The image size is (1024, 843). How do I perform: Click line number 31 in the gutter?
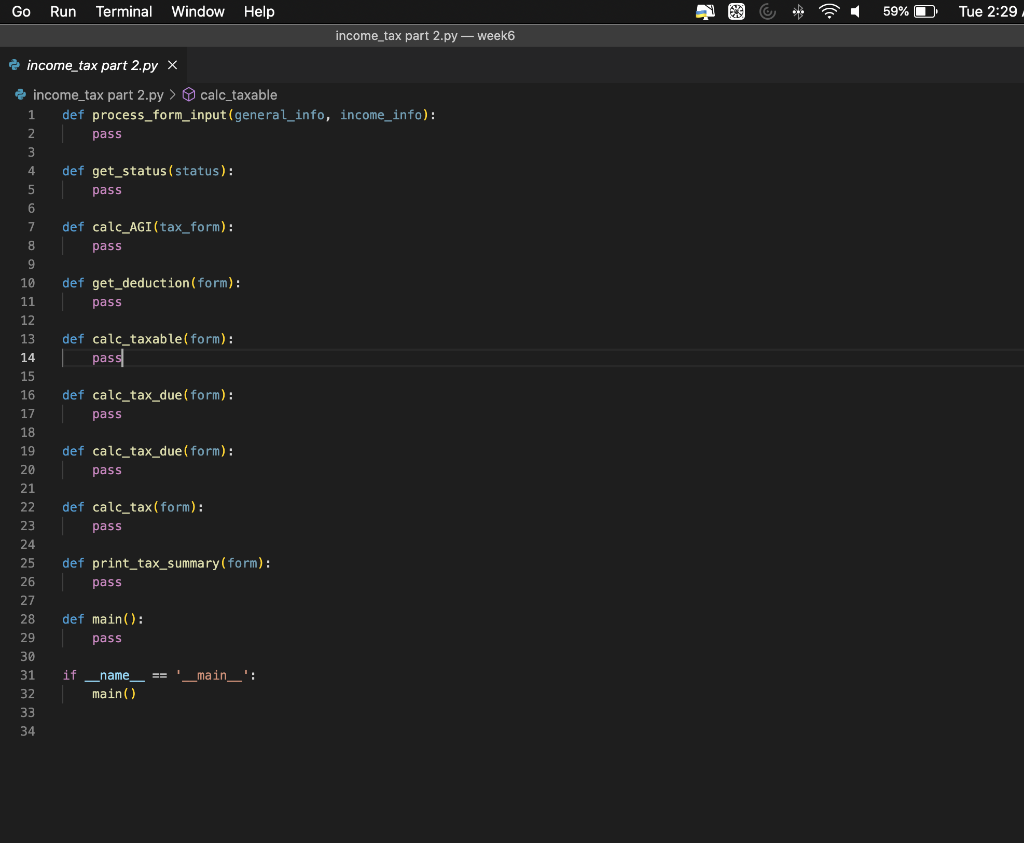27,675
